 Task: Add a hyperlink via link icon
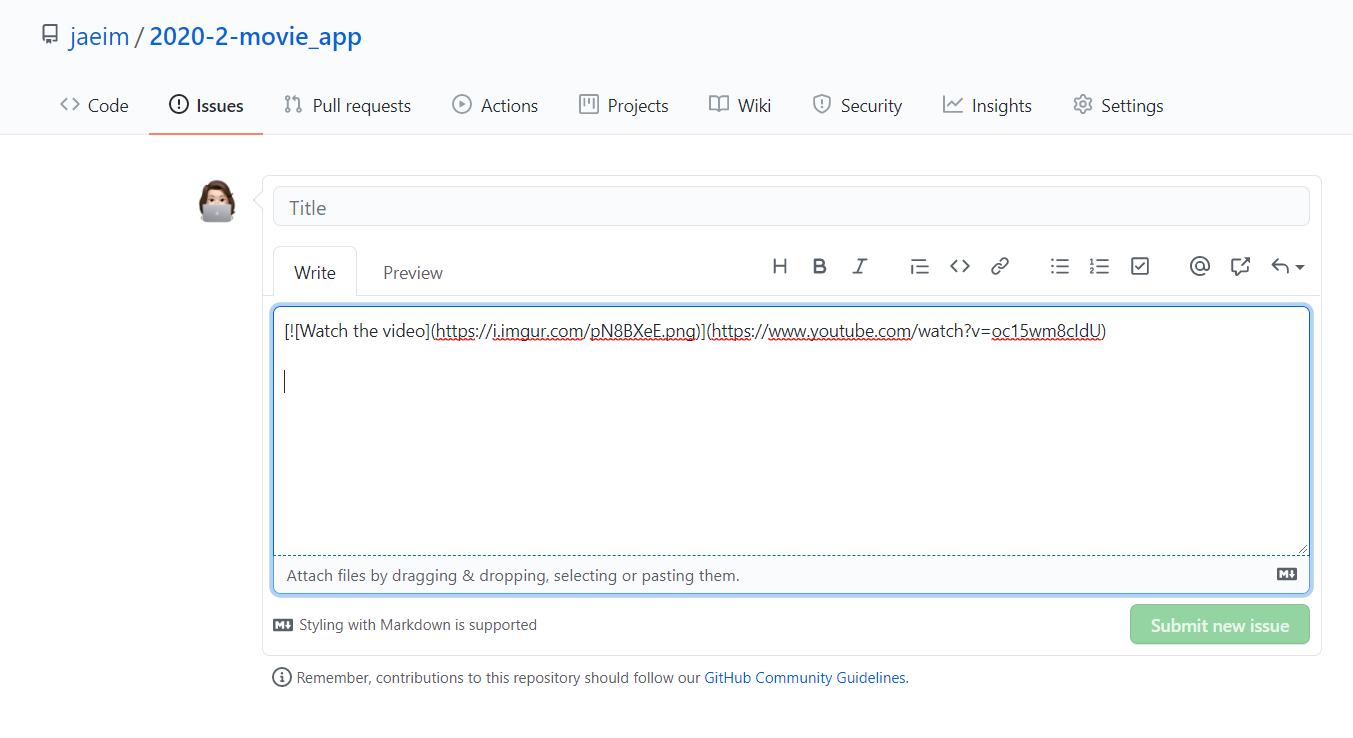[999, 266]
